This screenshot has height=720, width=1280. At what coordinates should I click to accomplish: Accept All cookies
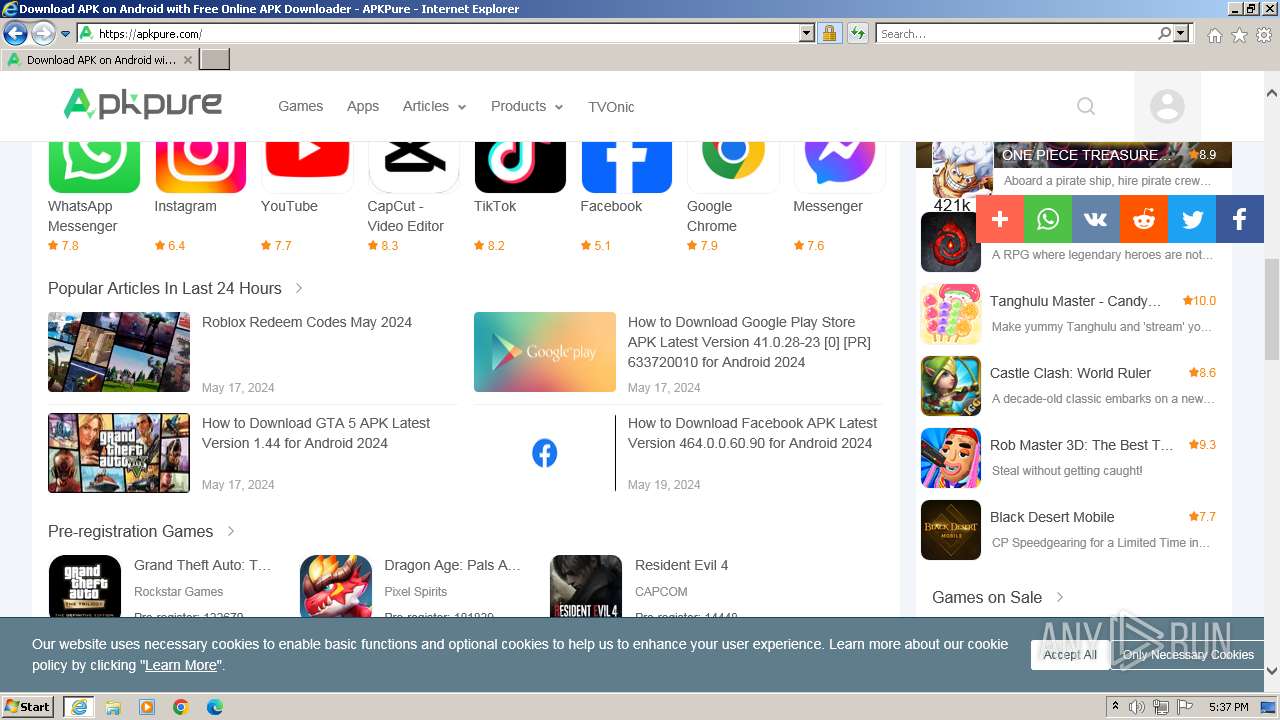click(x=1070, y=655)
